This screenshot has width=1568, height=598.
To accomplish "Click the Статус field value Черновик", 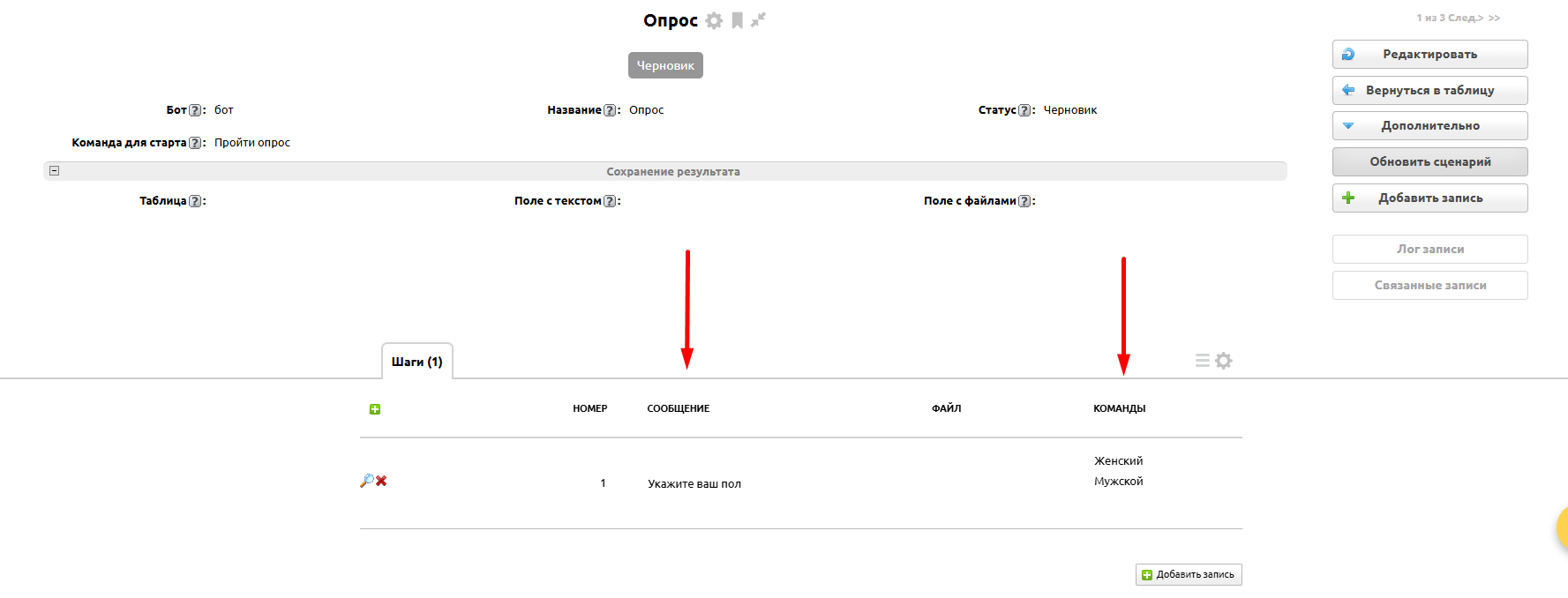I will pyautogui.click(x=1070, y=110).
